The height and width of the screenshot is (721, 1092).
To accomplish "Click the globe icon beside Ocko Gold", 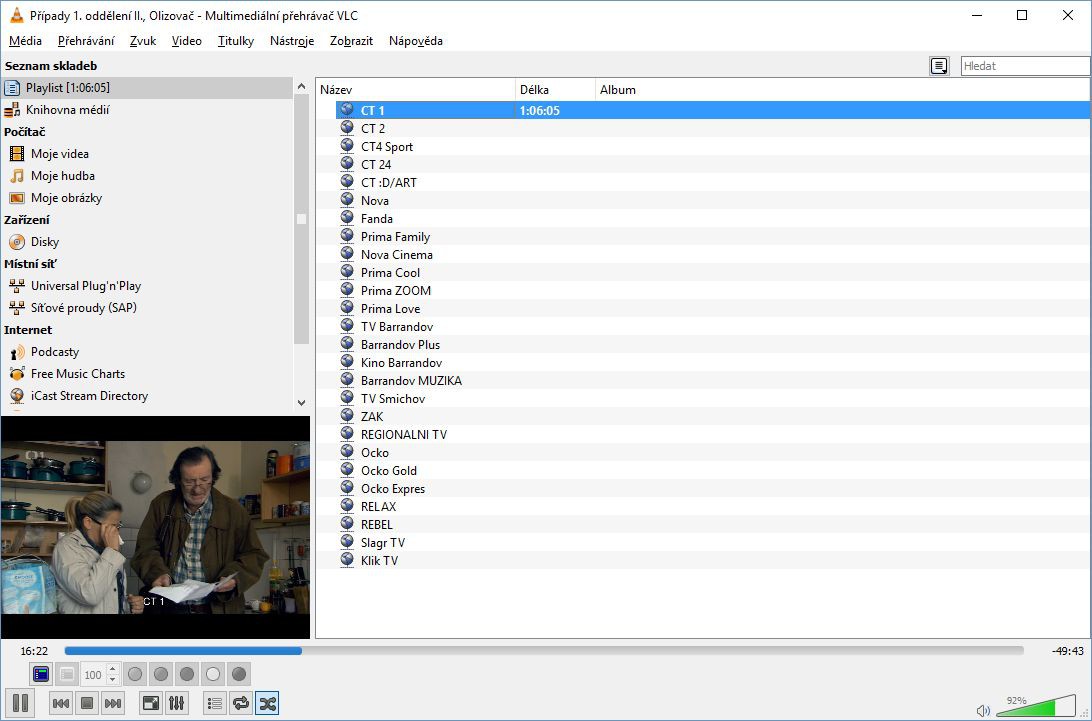I will (347, 471).
